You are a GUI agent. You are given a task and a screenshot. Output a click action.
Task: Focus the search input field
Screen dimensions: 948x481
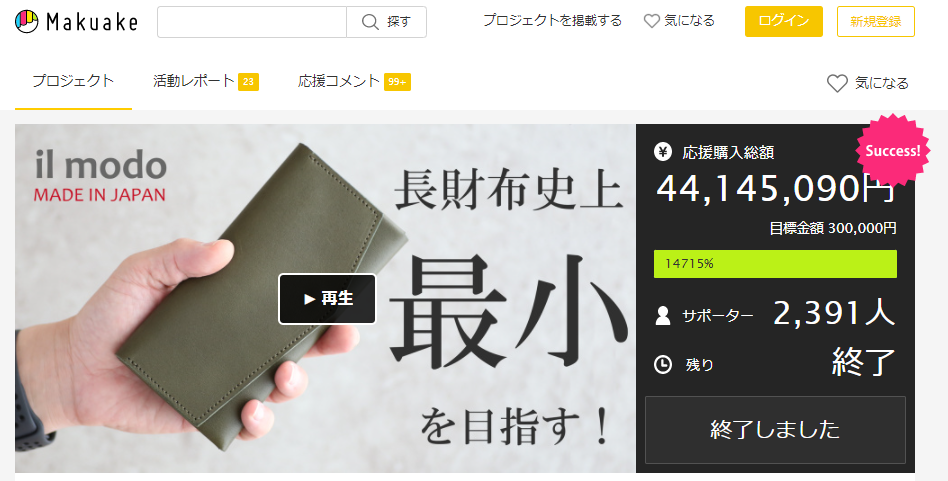[x=252, y=22]
